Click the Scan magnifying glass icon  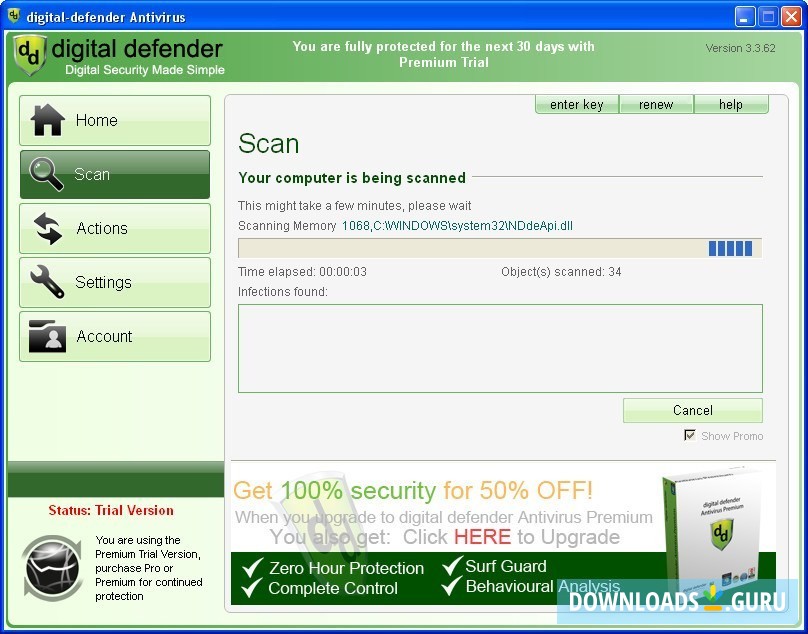pyautogui.click(x=46, y=174)
